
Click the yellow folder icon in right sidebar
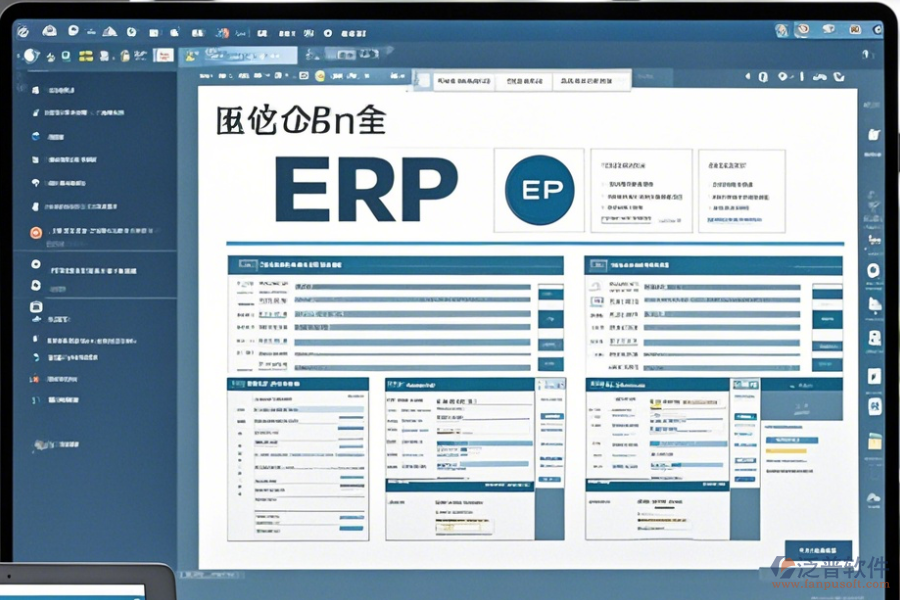pos(874,440)
